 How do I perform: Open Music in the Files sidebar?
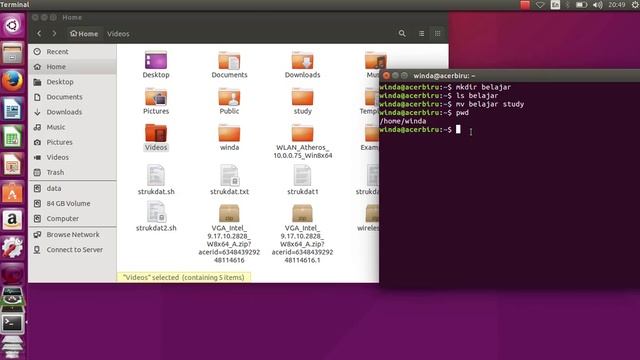pyautogui.click(x=73, y=127)
